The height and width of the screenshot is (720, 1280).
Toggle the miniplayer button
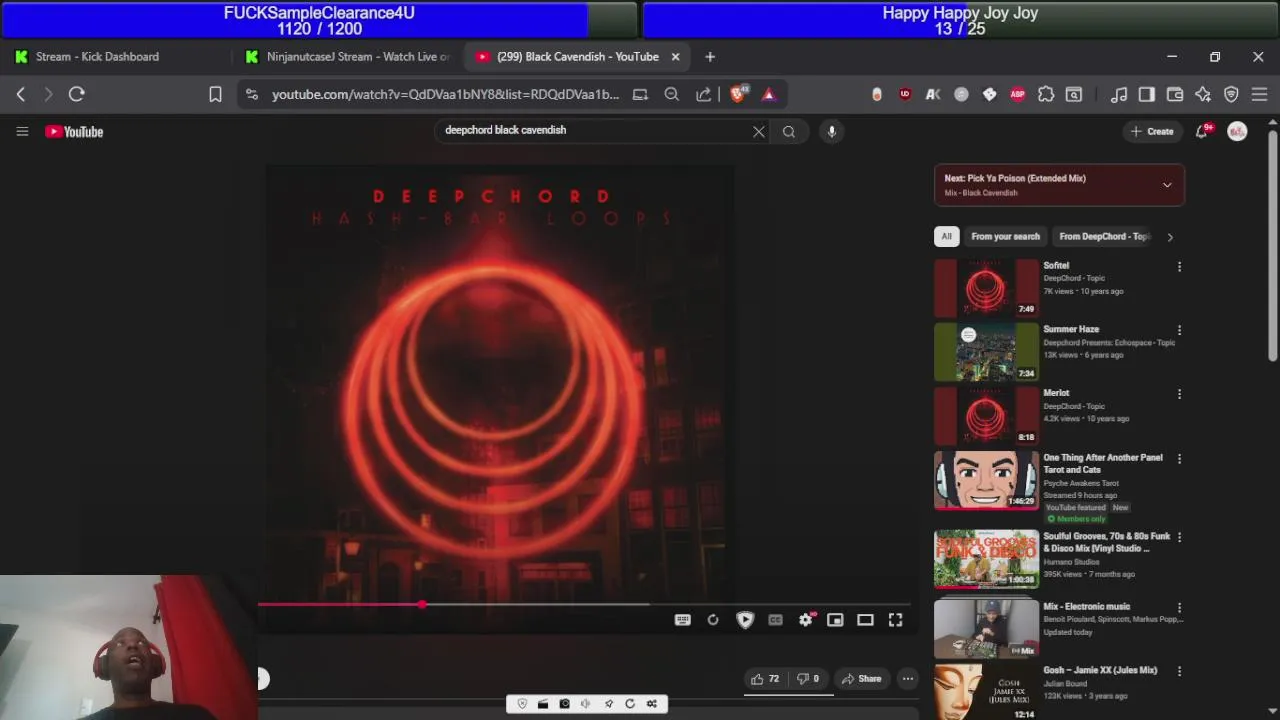[835, 620]
